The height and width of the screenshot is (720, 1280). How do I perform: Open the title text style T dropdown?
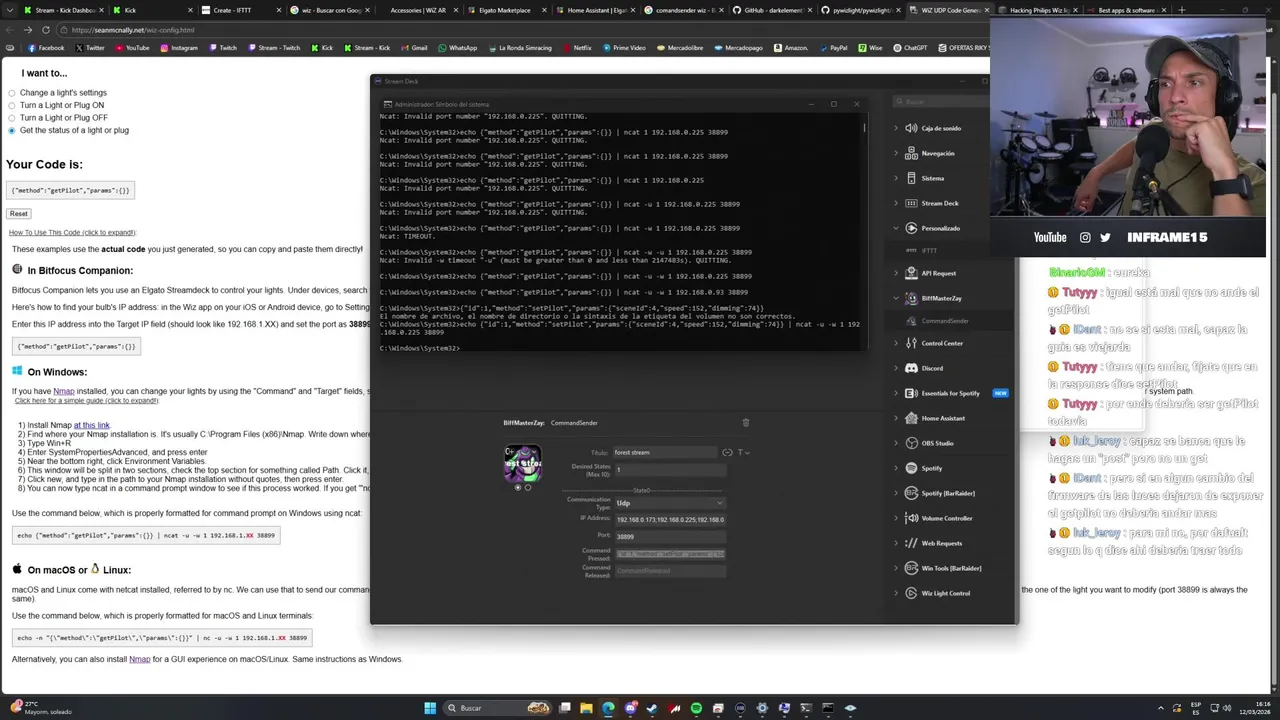click(743, 452)
